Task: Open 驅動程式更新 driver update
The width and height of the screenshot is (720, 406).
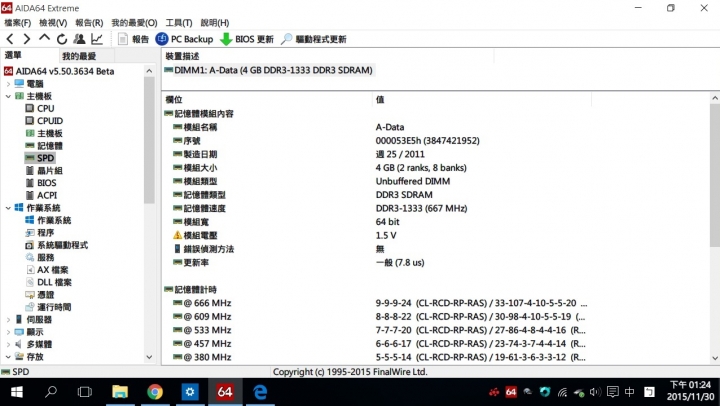Action: [x=314, y=39]
